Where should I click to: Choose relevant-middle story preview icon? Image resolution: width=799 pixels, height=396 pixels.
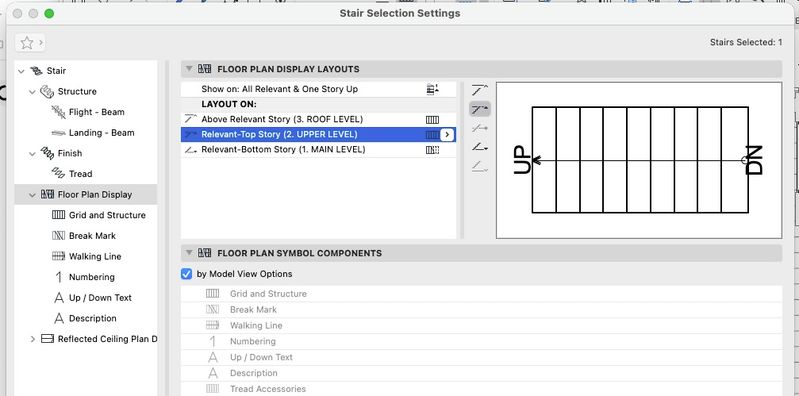coord(480,128)
